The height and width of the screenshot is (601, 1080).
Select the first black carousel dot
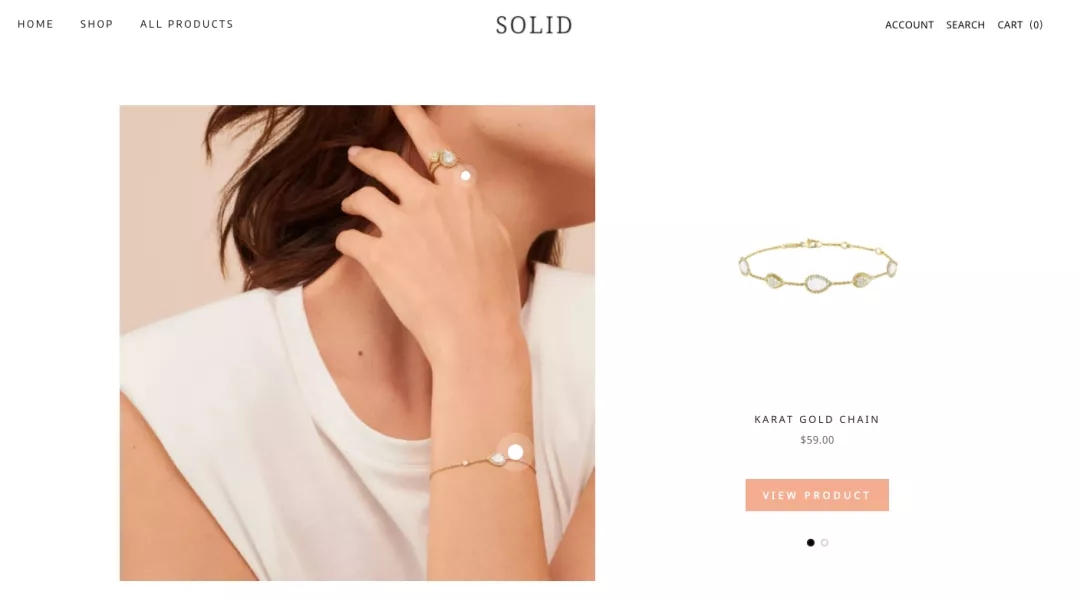(x=811, y=542)
